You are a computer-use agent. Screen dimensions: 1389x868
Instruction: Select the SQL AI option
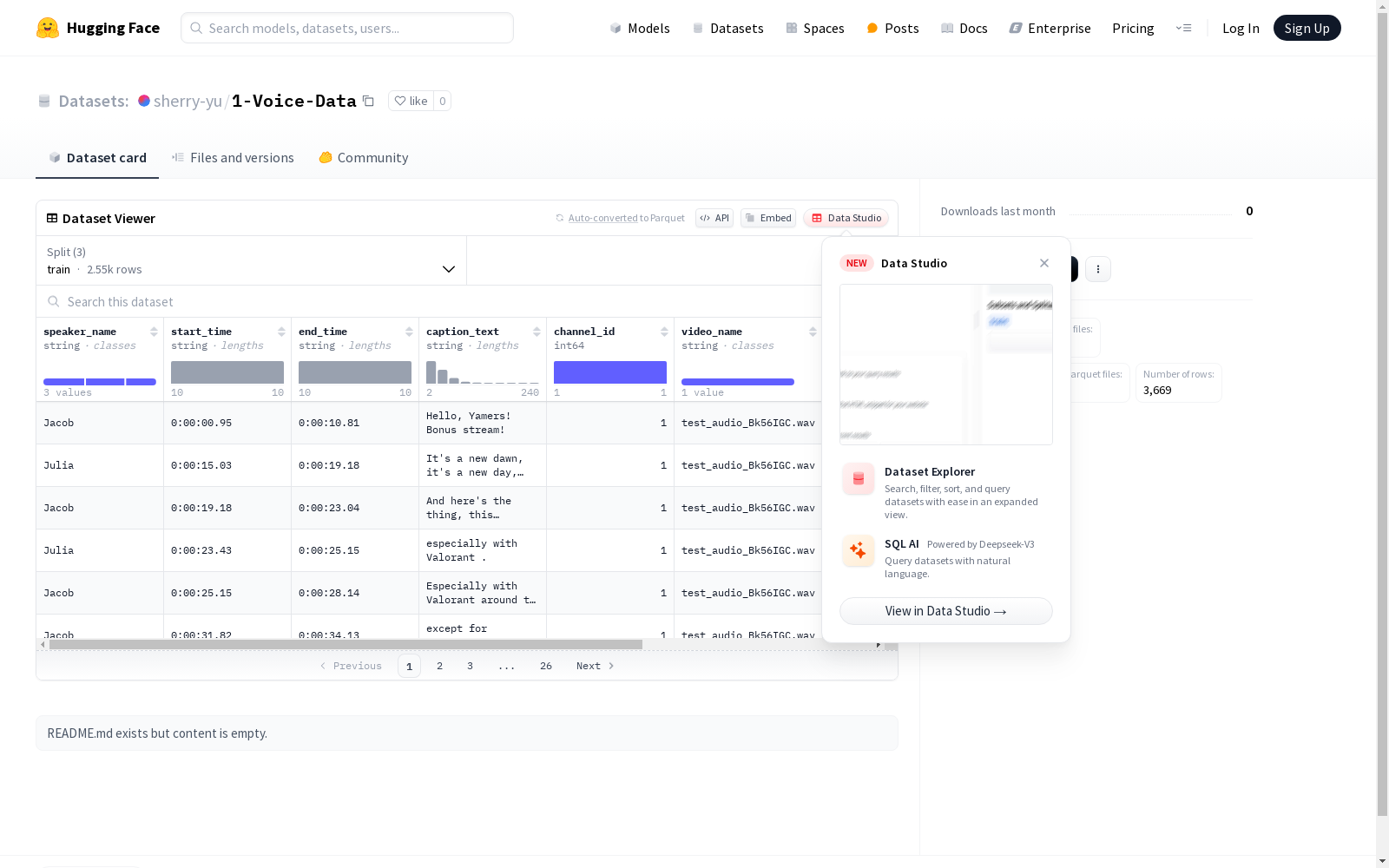946,557
